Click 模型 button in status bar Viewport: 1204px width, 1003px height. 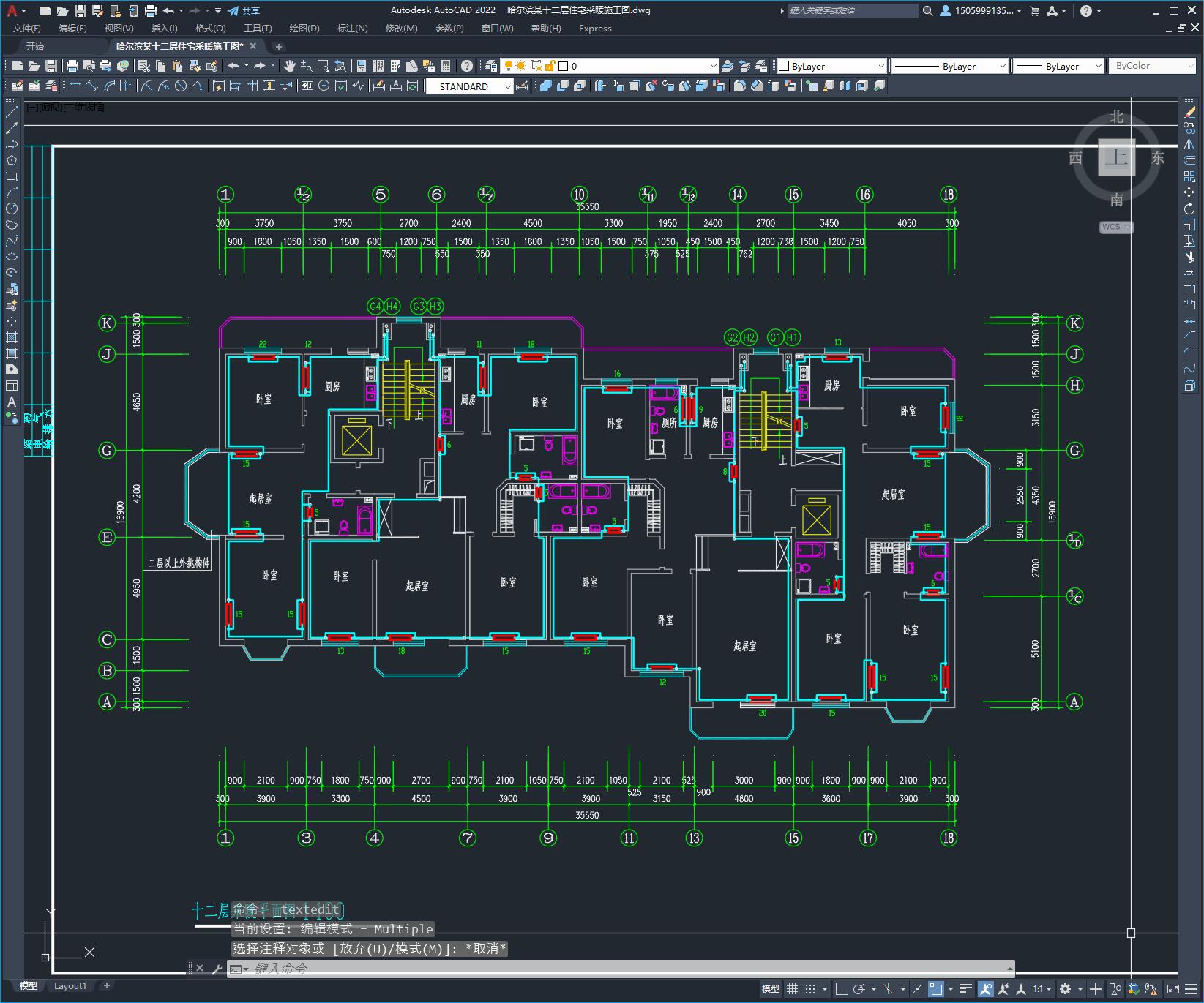[770, 989]
